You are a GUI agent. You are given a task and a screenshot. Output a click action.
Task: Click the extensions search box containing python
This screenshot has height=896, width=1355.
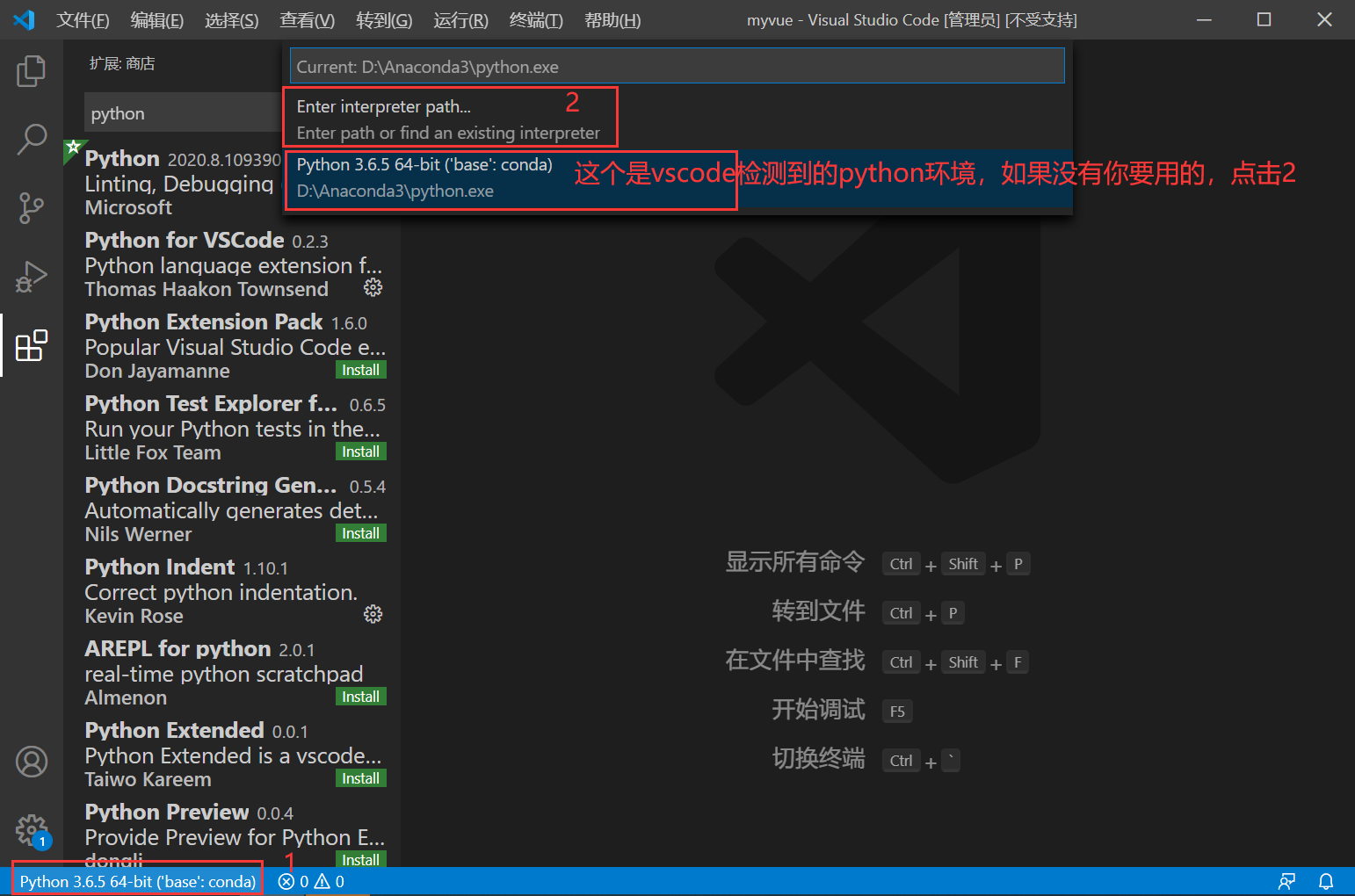[x=184, y=113]
